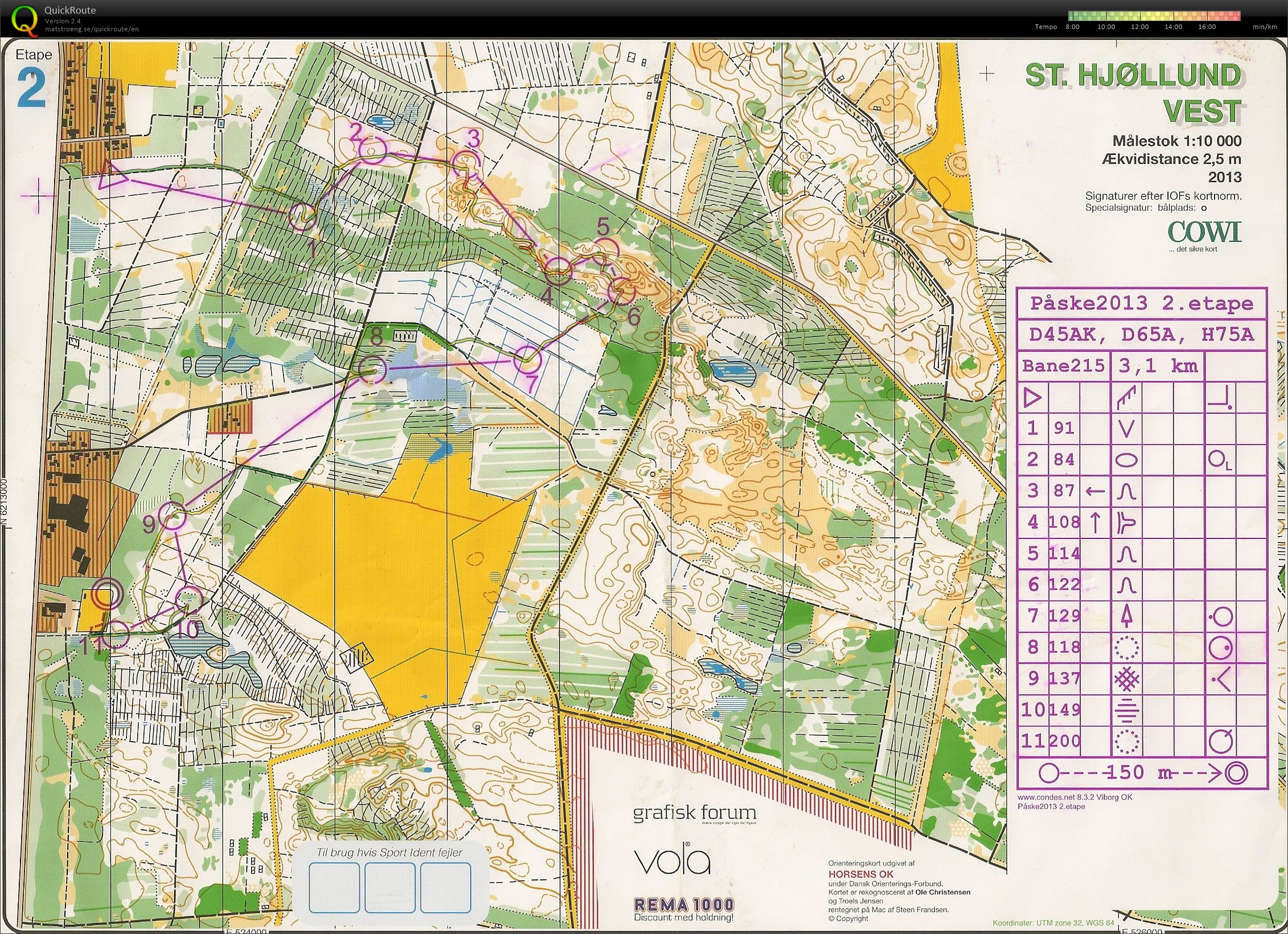Click the marsh lines symbol in row 10 (code 149)
Screen dimensions: 1288x934
1126,710
